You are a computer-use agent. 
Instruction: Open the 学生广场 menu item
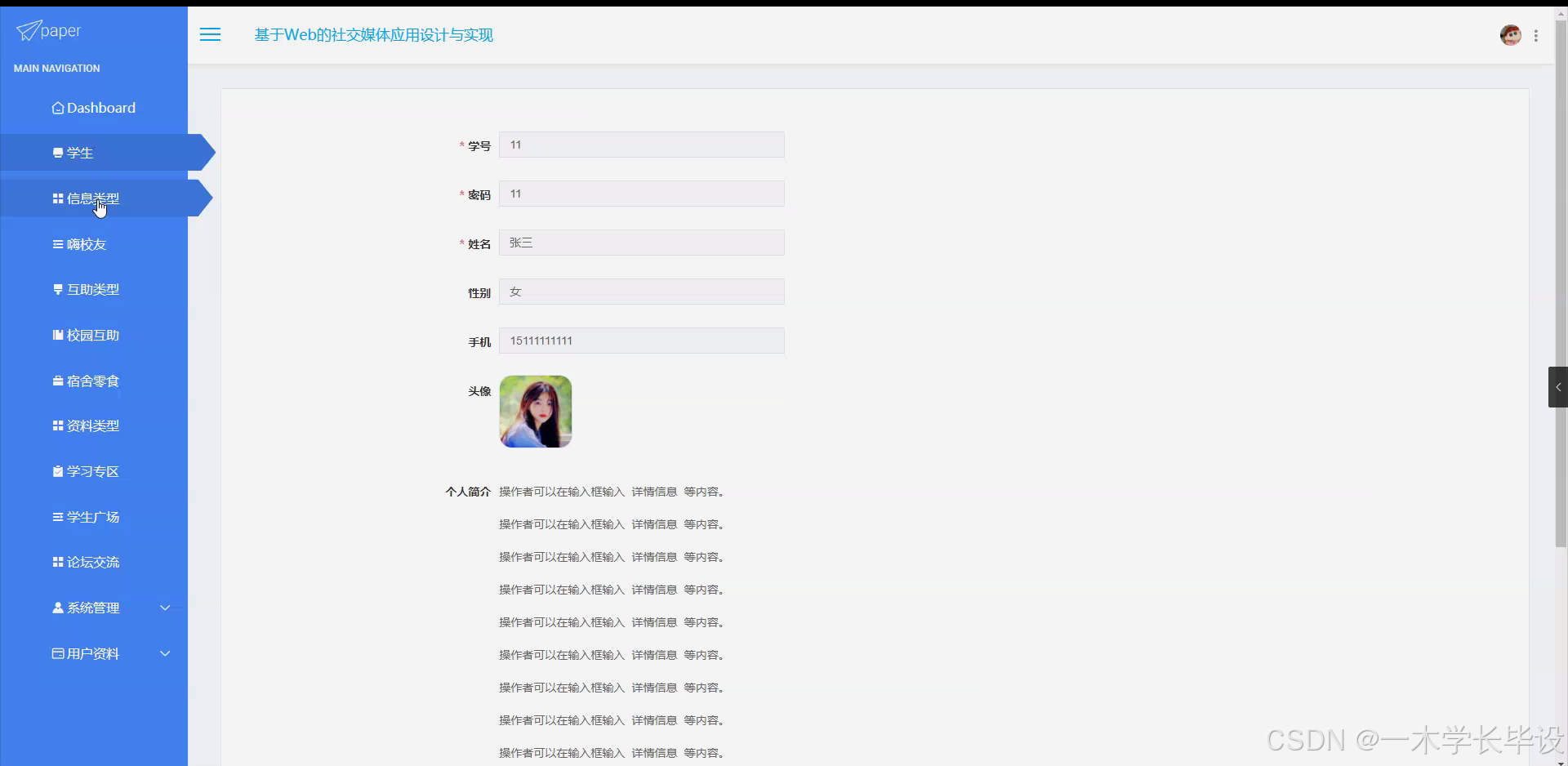(x=93, y=516)
